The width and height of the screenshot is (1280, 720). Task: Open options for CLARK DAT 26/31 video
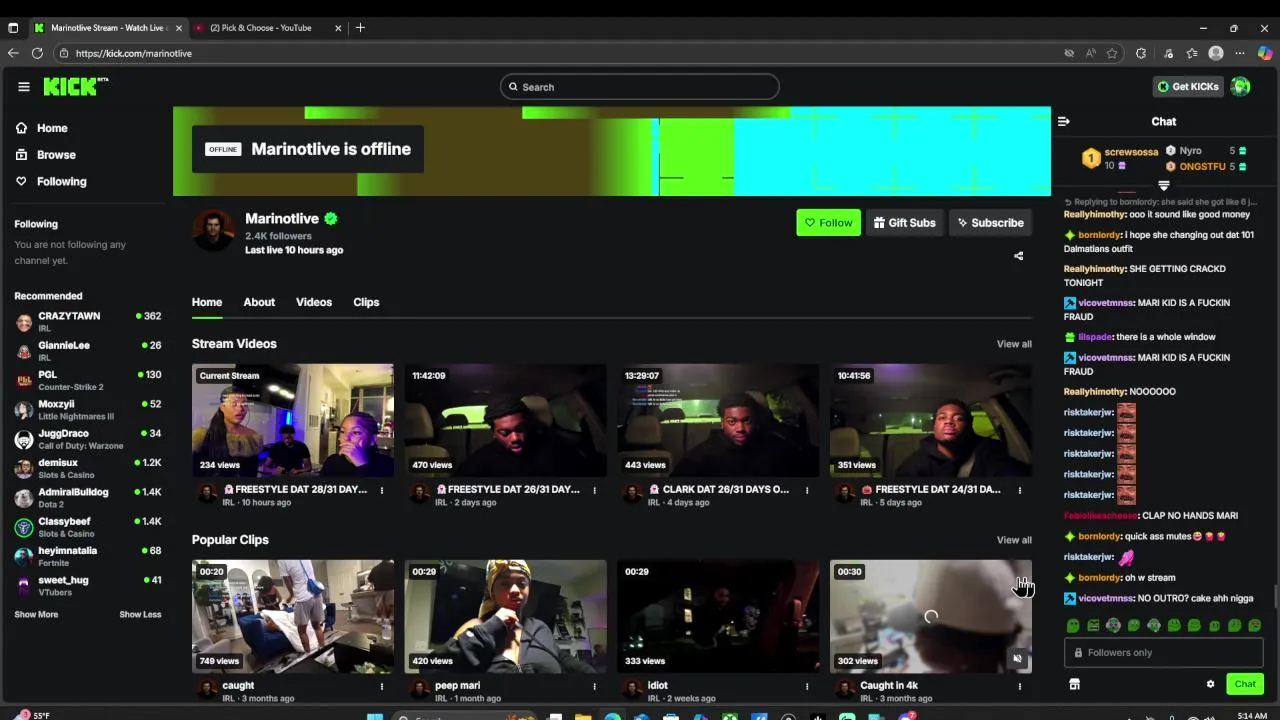click(x=807, y=490)
